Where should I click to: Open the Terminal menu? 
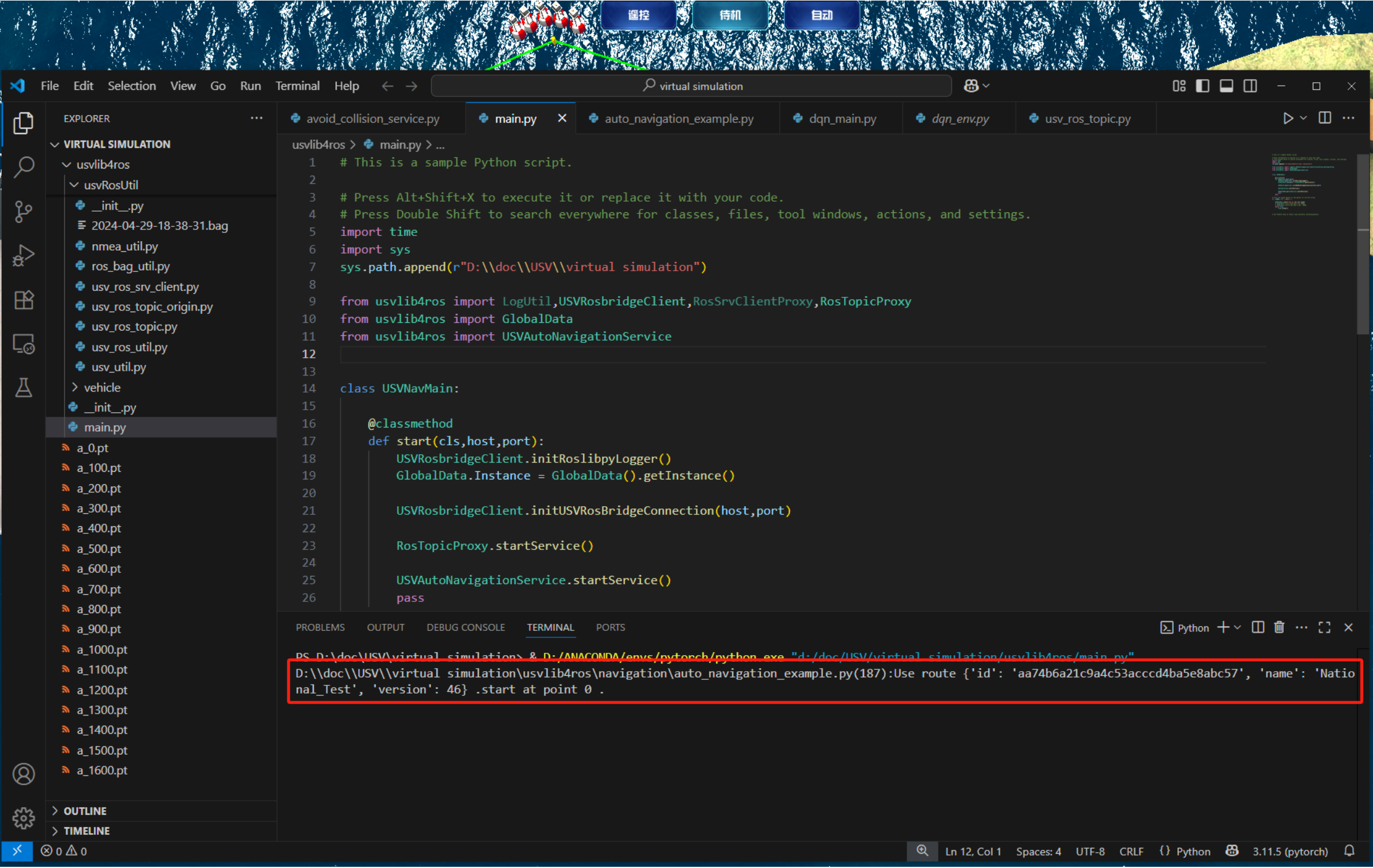point(297,86)
